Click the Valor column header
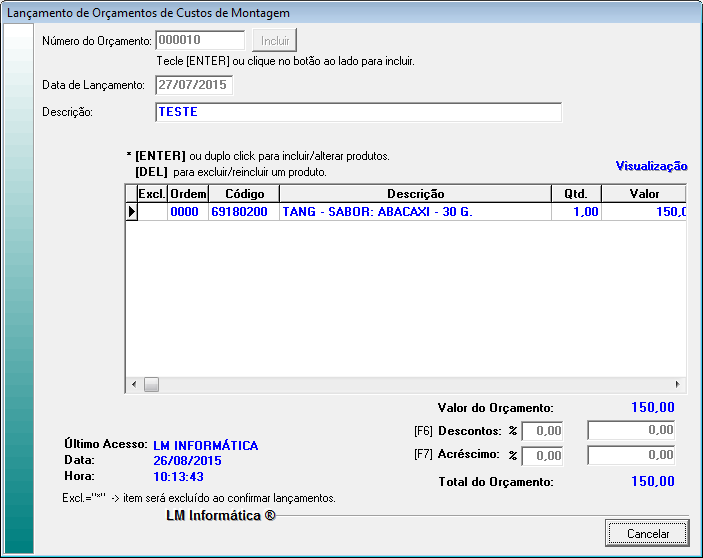Screen dimensions: 703x558 pyautogui.click(x=646, y=194)
